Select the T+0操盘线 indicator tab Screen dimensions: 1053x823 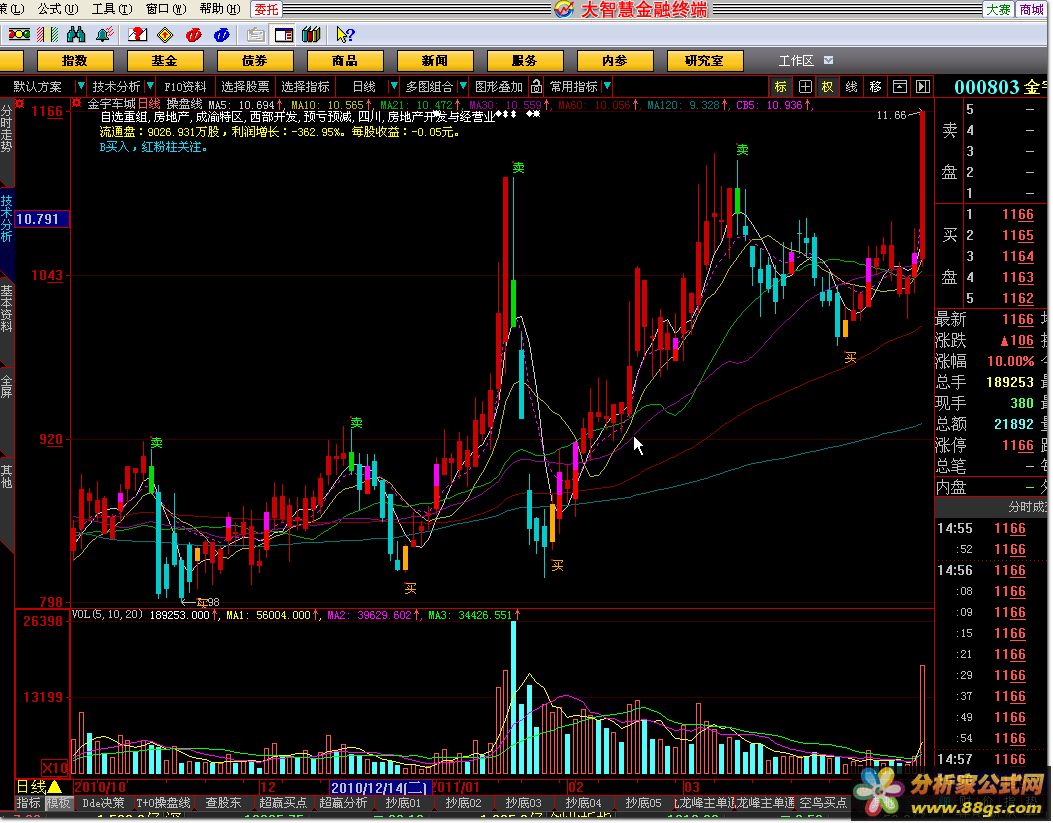tap(163, 802)
